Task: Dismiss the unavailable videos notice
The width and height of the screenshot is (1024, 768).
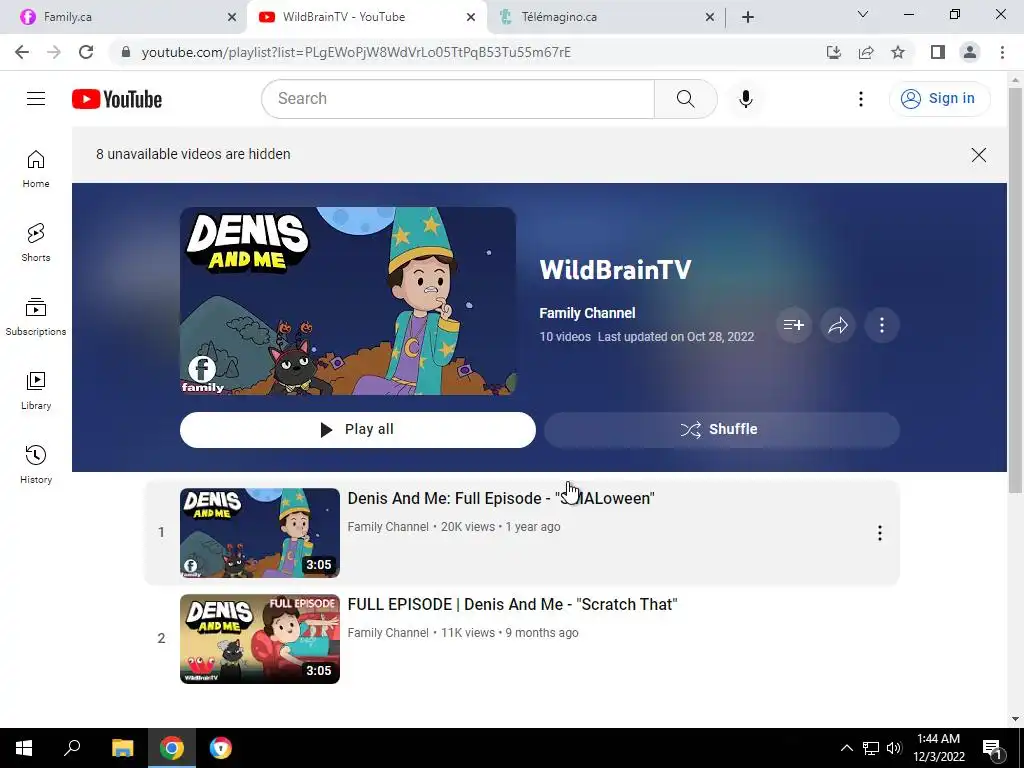Action: coord(978,155)
